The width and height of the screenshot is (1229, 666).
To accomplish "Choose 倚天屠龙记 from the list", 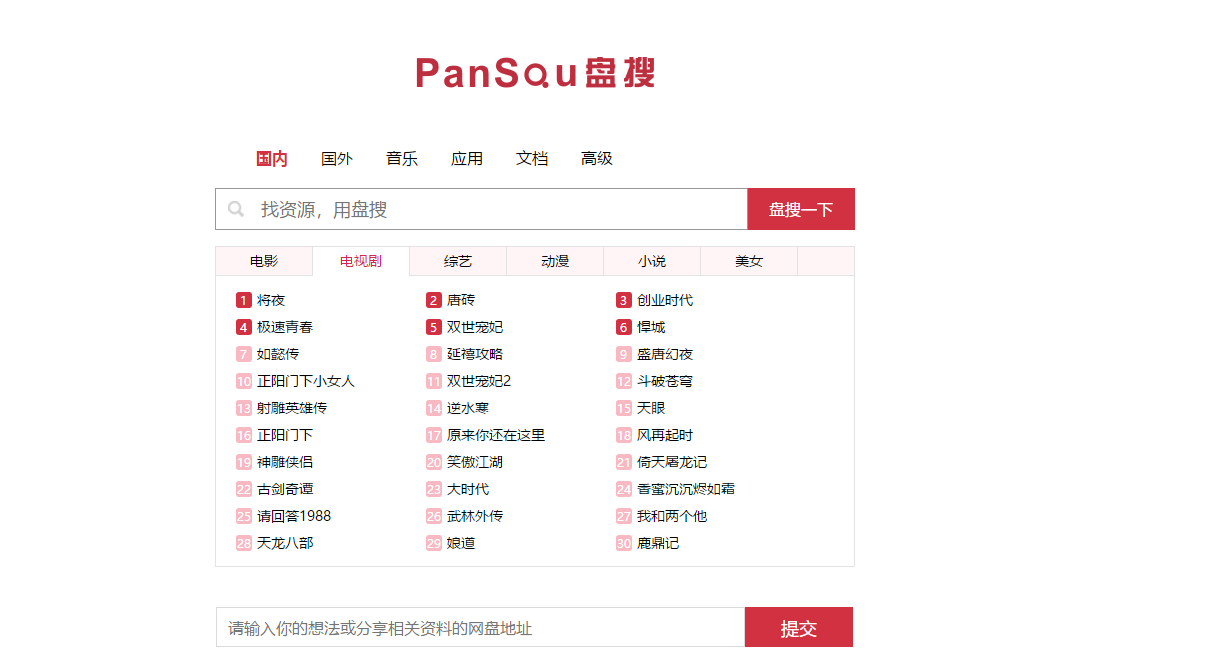I will point(672,462).
